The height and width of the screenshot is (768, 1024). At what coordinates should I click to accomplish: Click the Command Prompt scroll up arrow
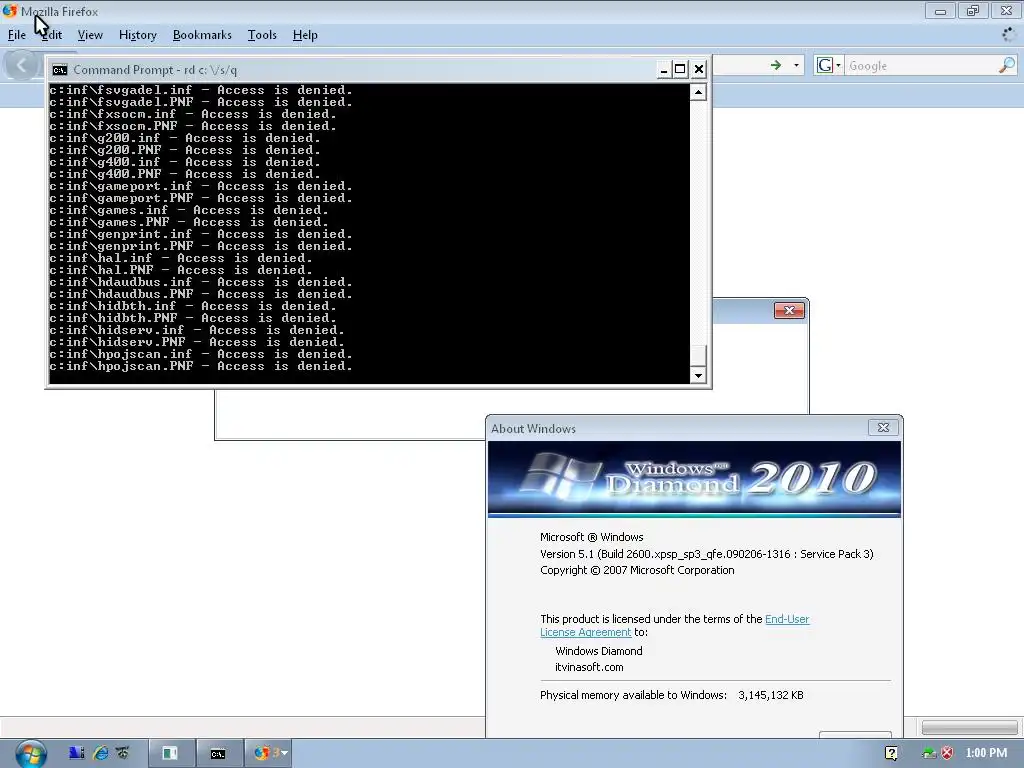pos(698,92)
